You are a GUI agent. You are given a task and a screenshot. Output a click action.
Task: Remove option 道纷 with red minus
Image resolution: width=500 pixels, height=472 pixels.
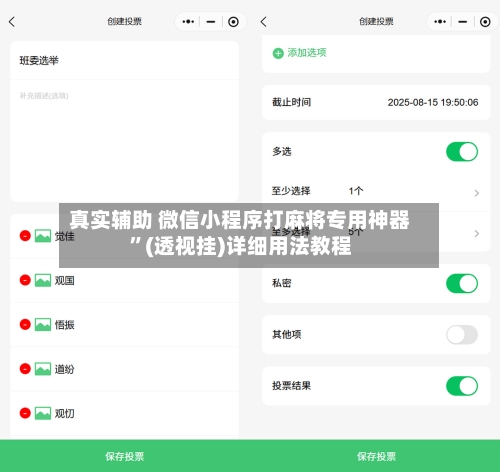coord(25,369)
